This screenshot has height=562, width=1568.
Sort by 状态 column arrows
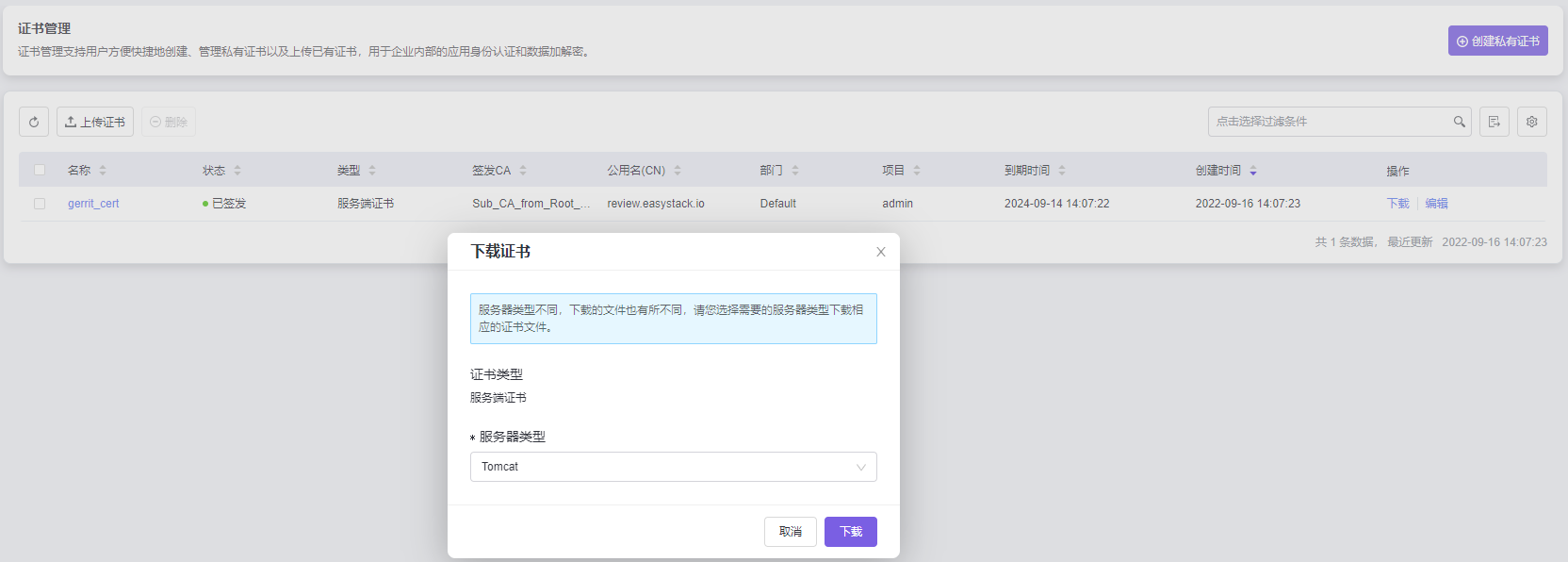[x=237, y=171]
